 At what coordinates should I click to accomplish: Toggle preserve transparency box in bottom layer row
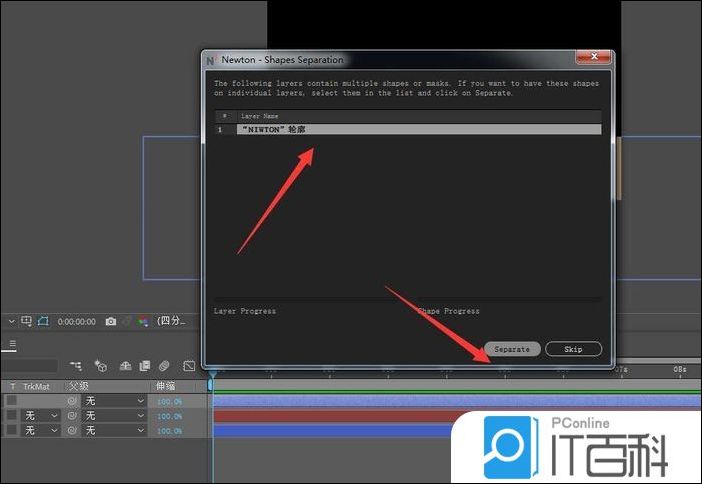(12, 430)
